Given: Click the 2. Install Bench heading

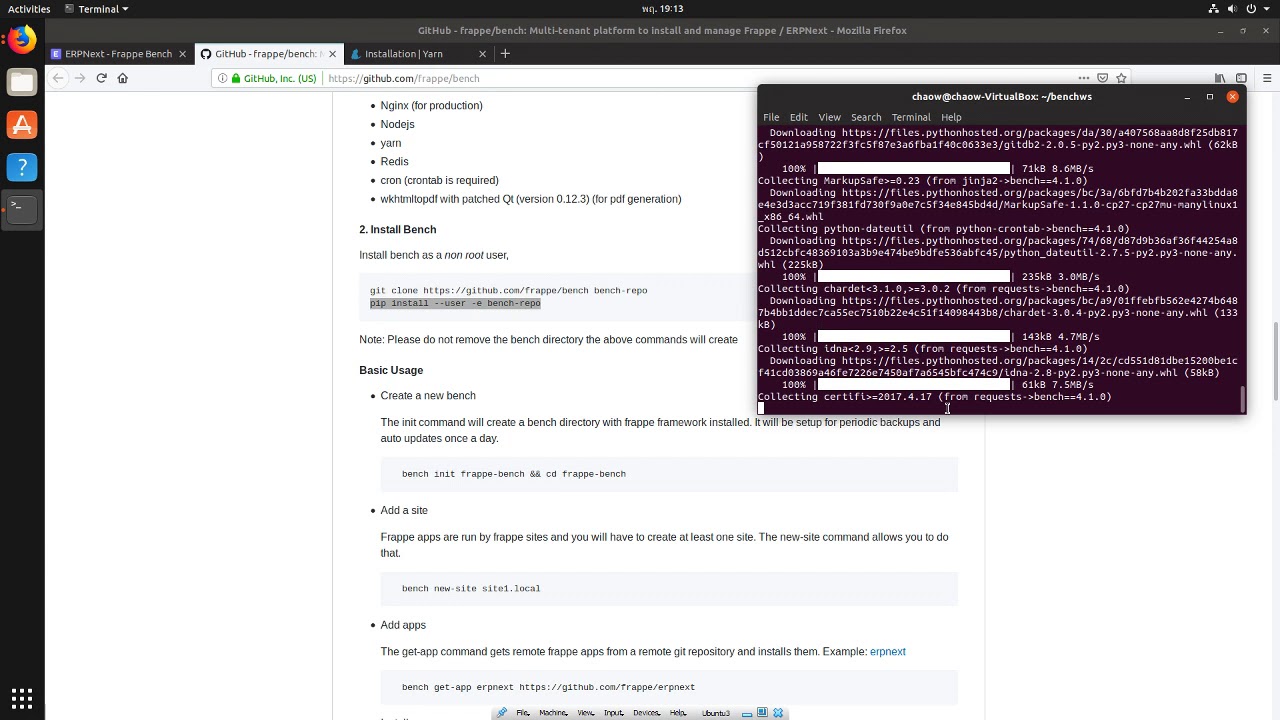Looking at the screenshot, I should click(x=397, y=230).
